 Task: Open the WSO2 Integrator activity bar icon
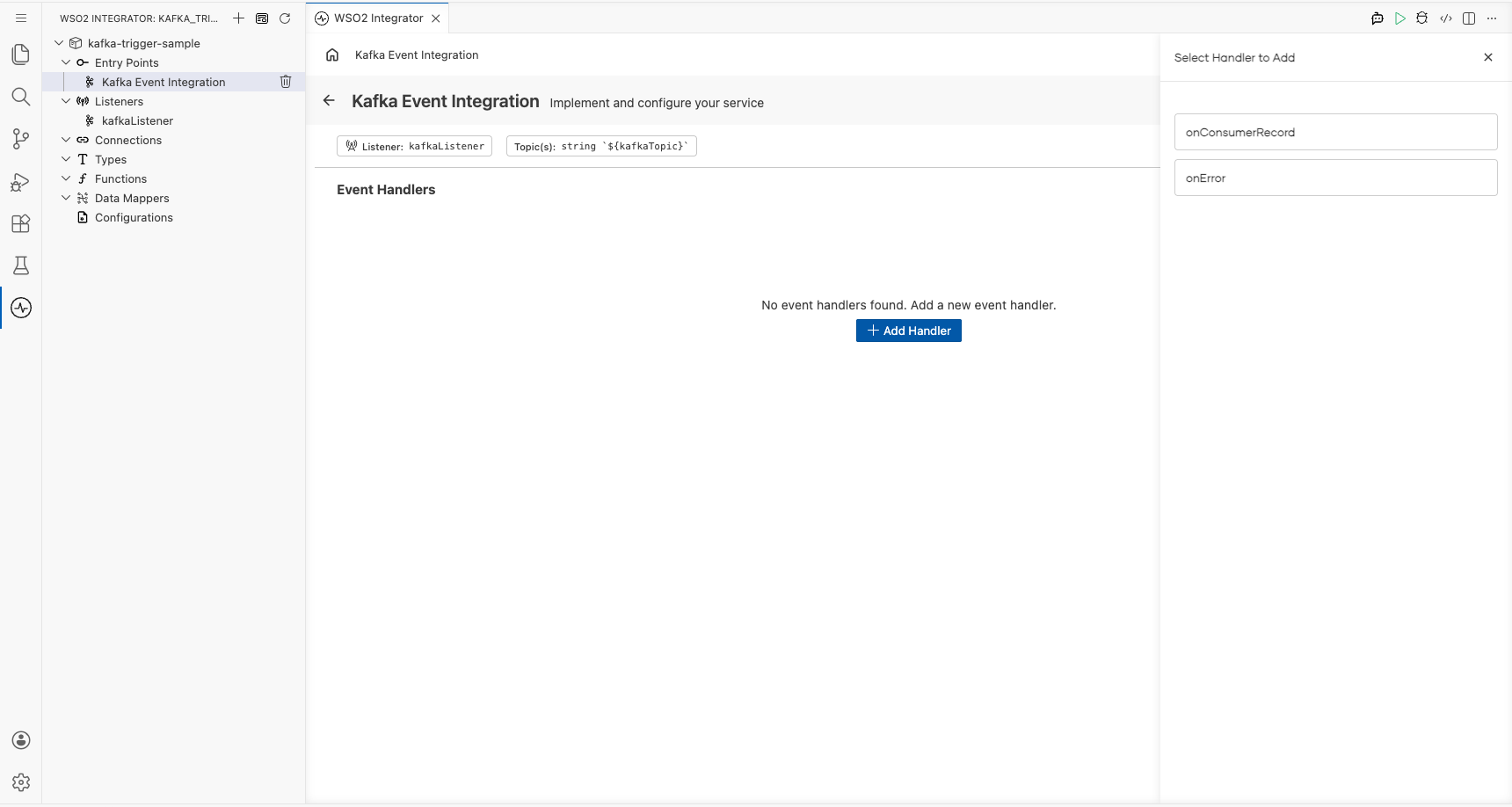pos(21,308)
